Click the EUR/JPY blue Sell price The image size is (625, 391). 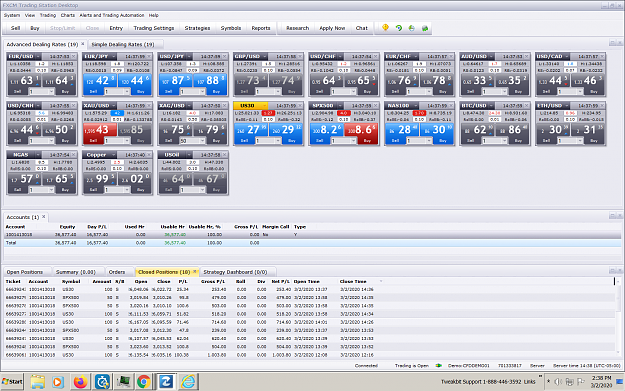(100, 81)
